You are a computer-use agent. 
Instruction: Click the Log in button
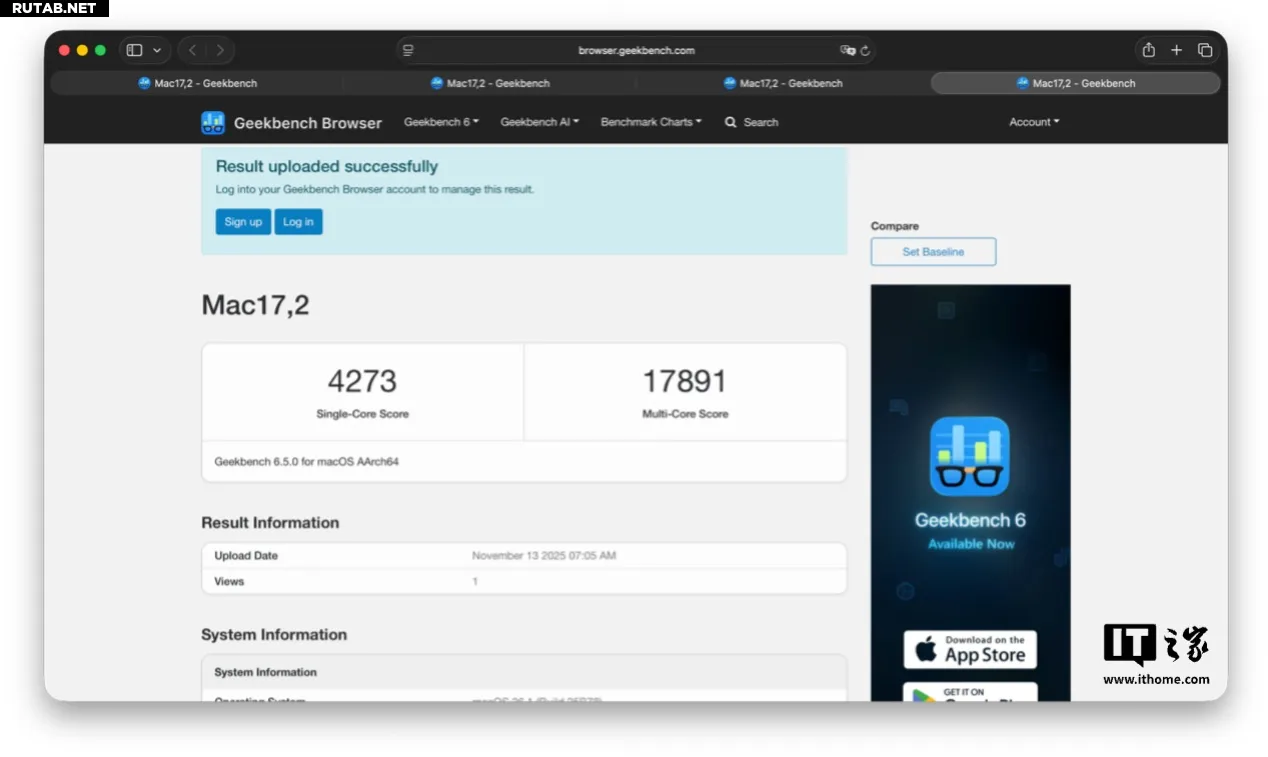coord(298,222)
